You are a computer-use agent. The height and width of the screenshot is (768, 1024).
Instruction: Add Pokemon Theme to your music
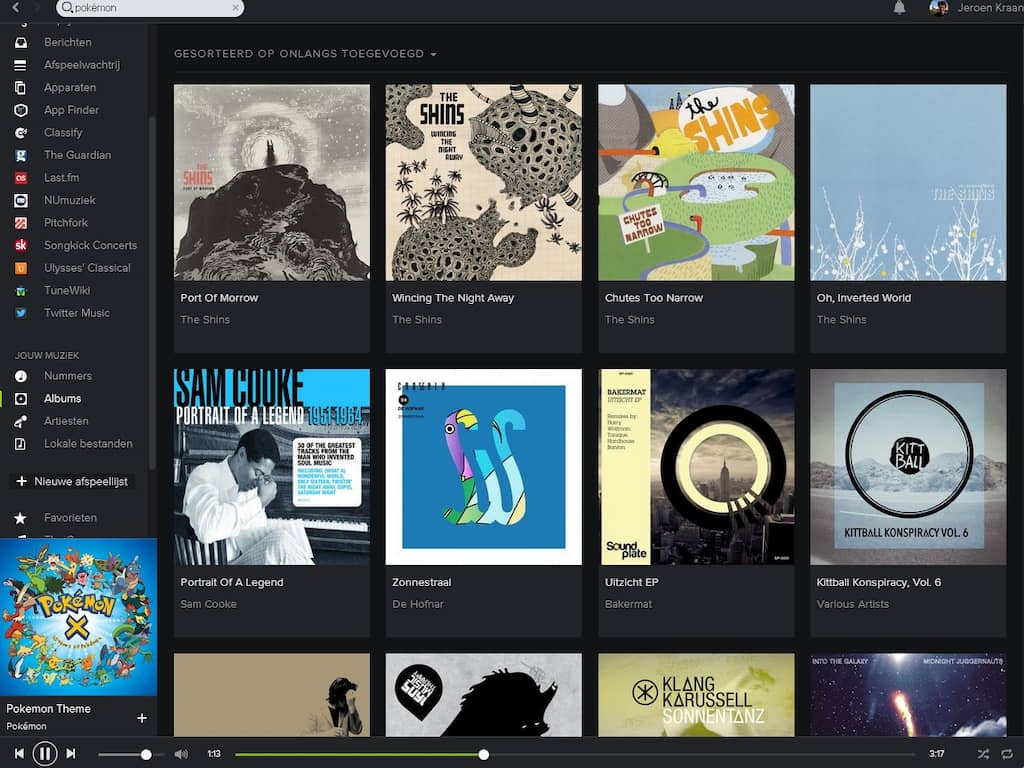click(142, 717)
